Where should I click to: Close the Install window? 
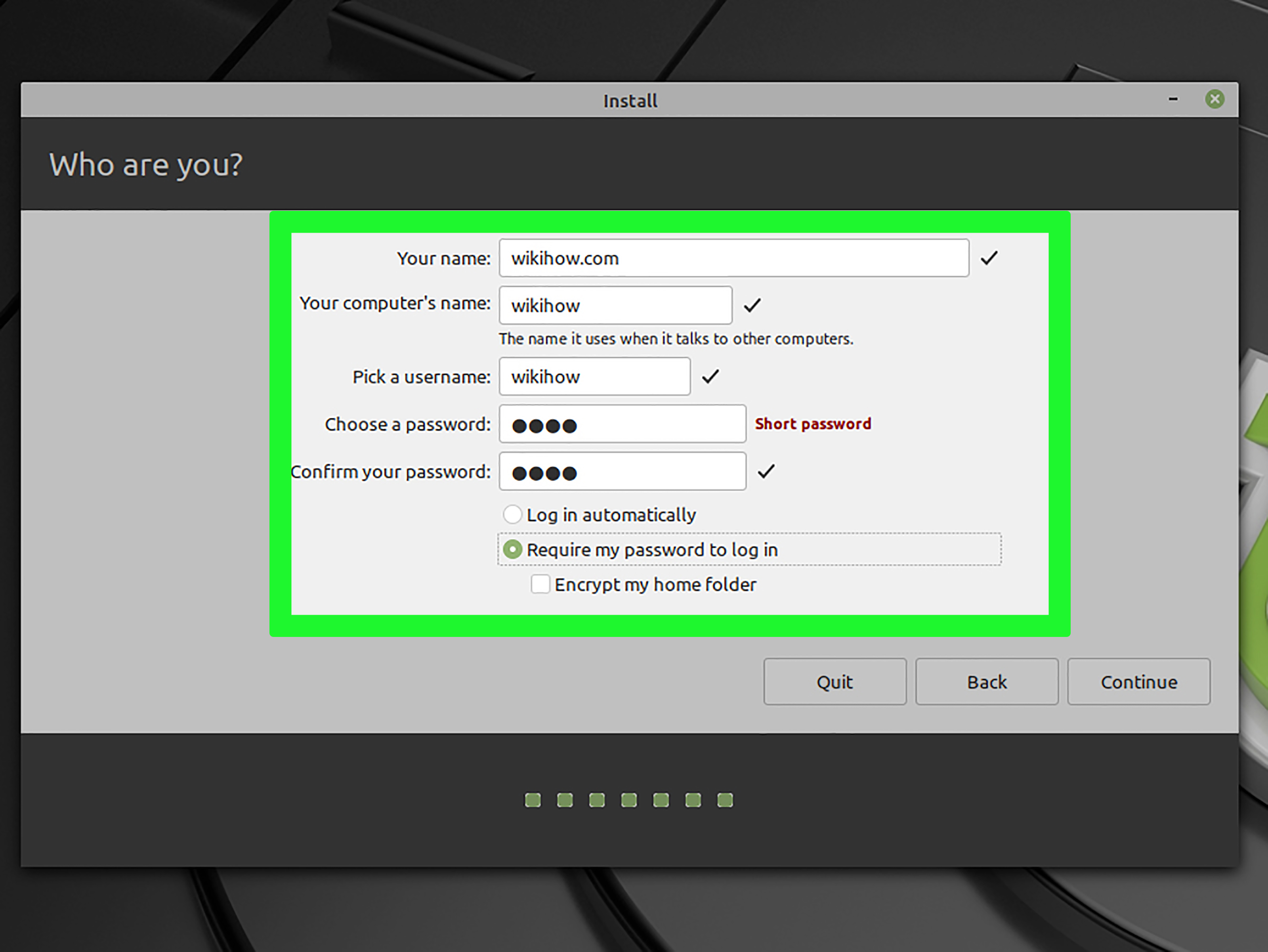coord(1214,99)
